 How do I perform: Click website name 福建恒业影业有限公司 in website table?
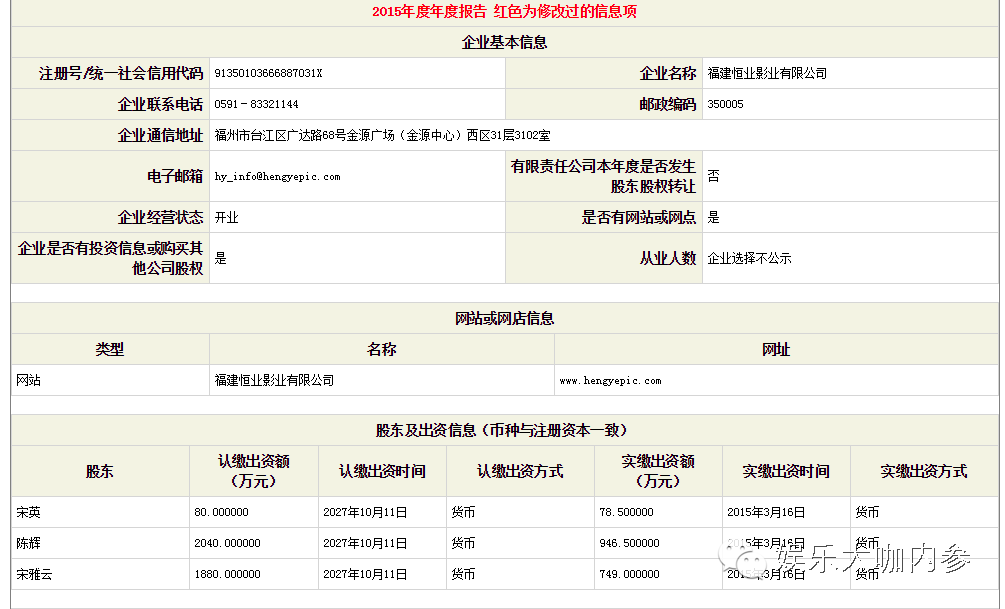[274, 380]
